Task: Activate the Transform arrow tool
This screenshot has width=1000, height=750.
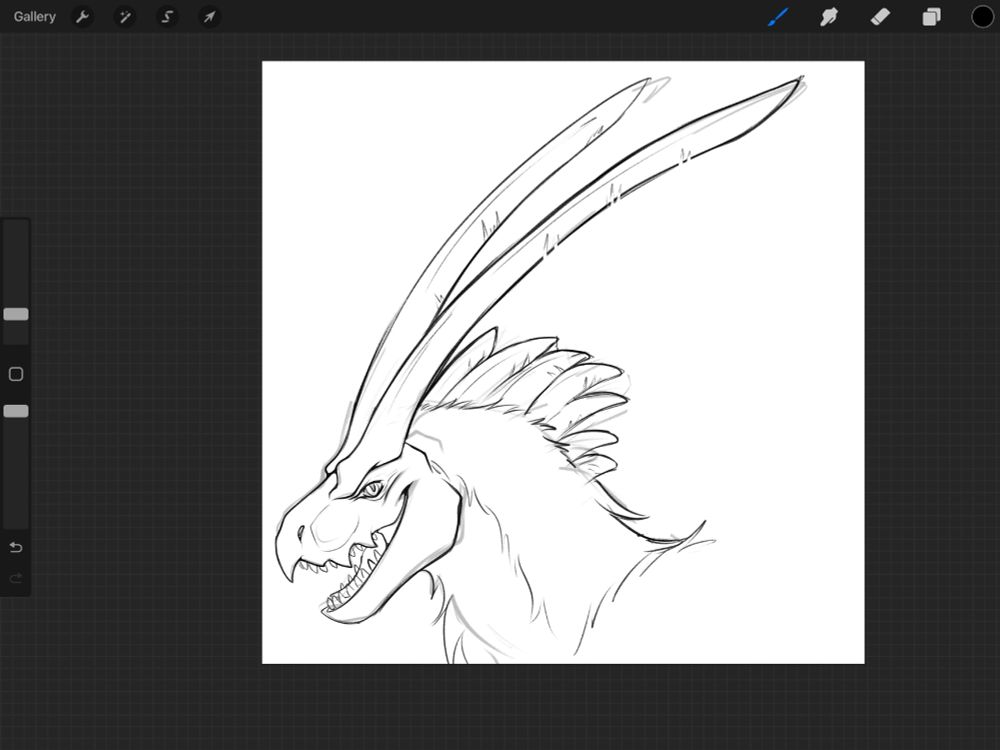Action: pos(209,17)
